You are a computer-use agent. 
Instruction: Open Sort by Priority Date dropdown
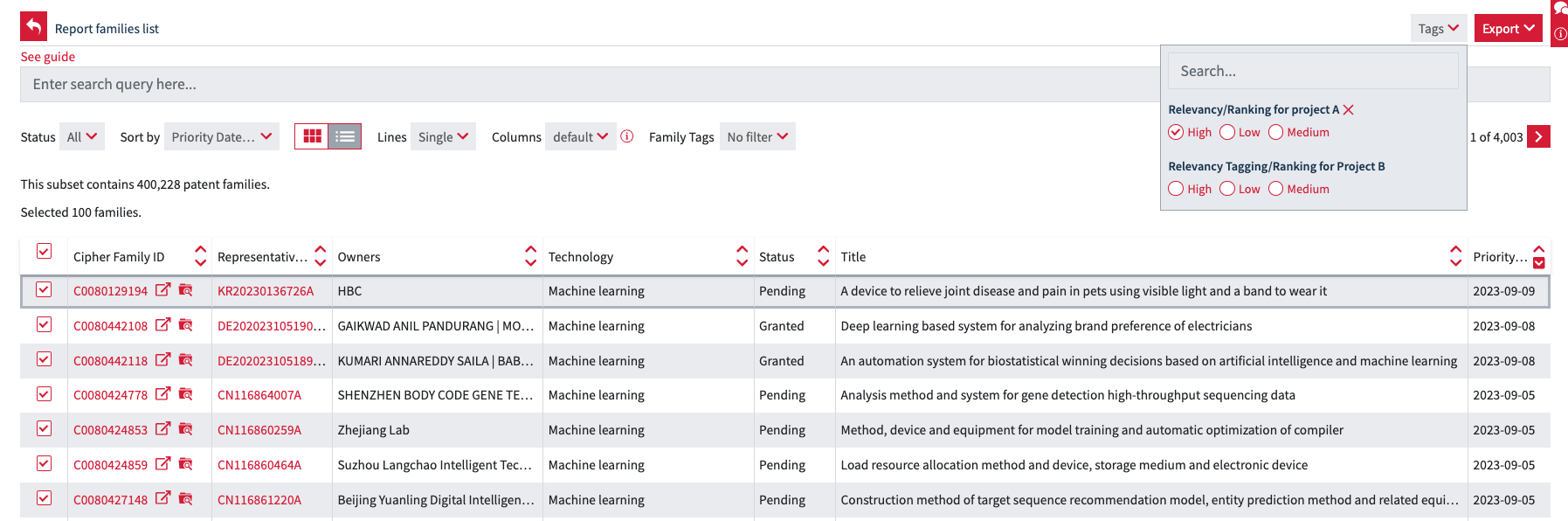(x=222, y=136)
